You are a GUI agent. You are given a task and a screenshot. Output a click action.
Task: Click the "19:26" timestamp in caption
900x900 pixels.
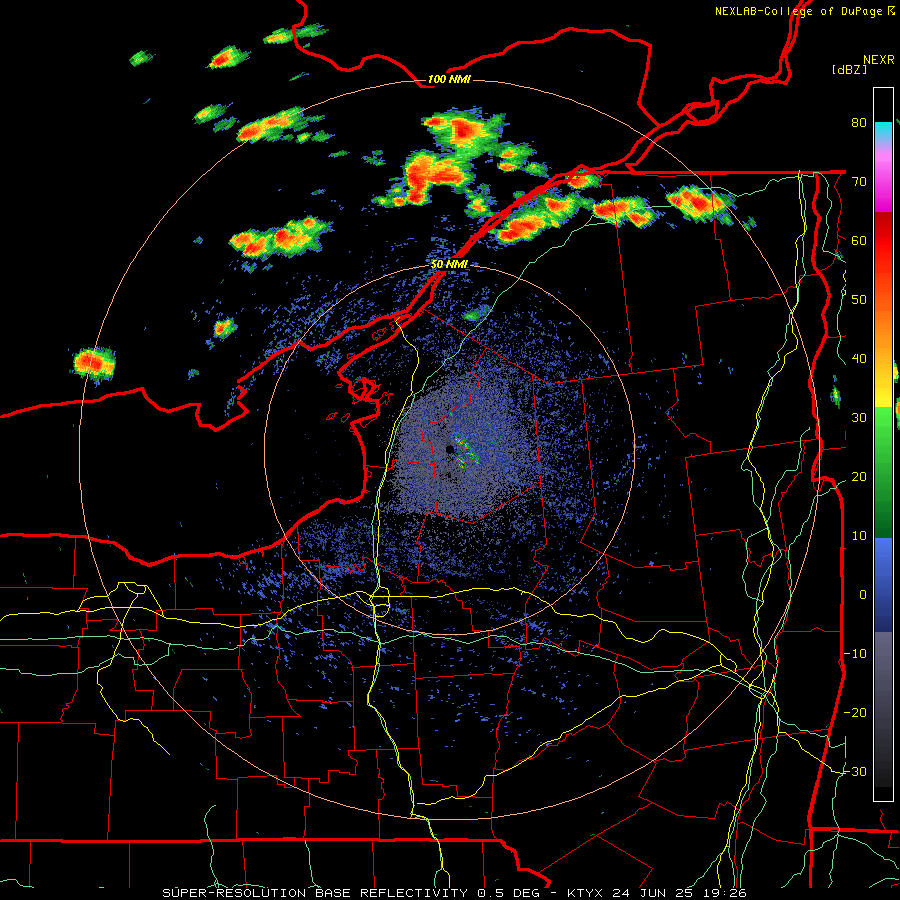[724, 893]
